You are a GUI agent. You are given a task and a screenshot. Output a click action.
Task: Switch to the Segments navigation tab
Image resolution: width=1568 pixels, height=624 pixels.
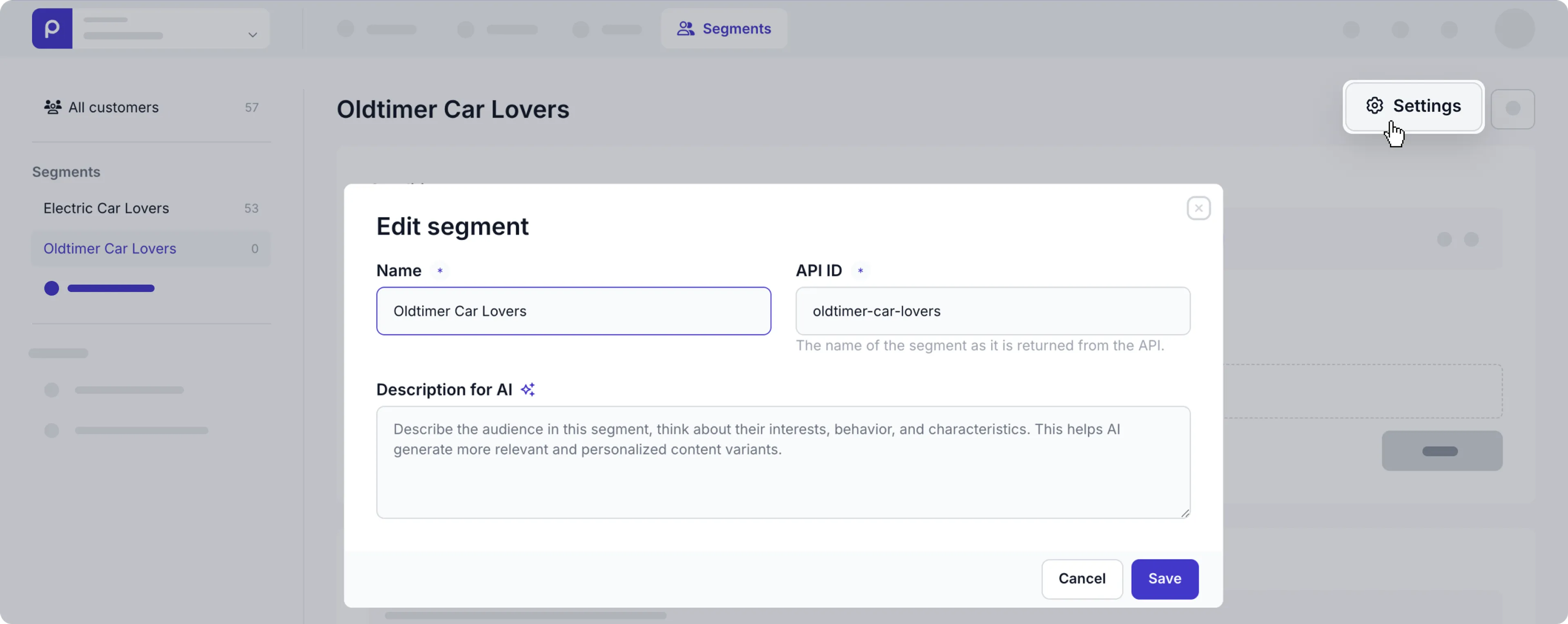(724, 28)
